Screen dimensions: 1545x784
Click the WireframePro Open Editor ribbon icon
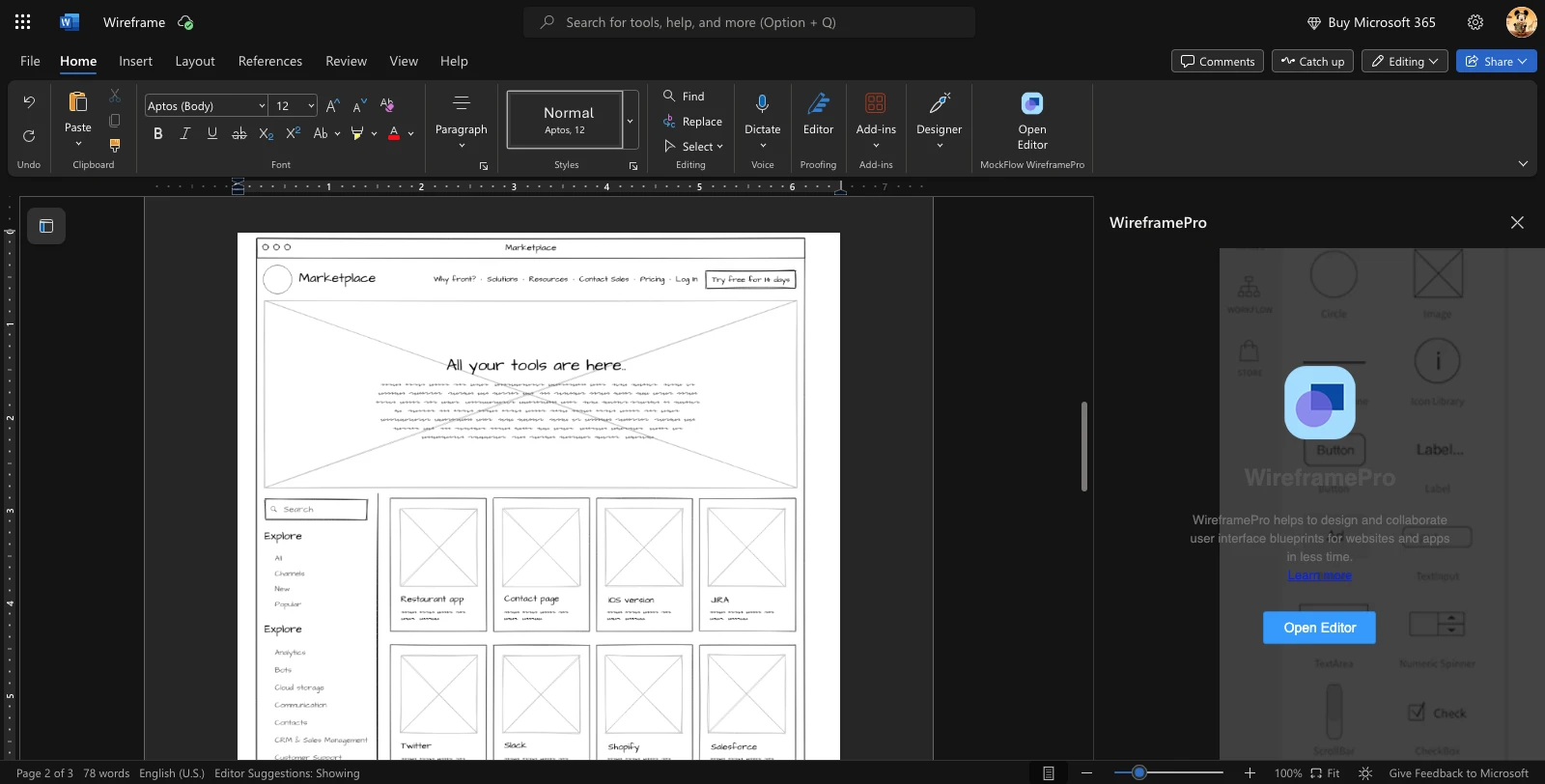pyautogui.click(x=1032, y=103)
